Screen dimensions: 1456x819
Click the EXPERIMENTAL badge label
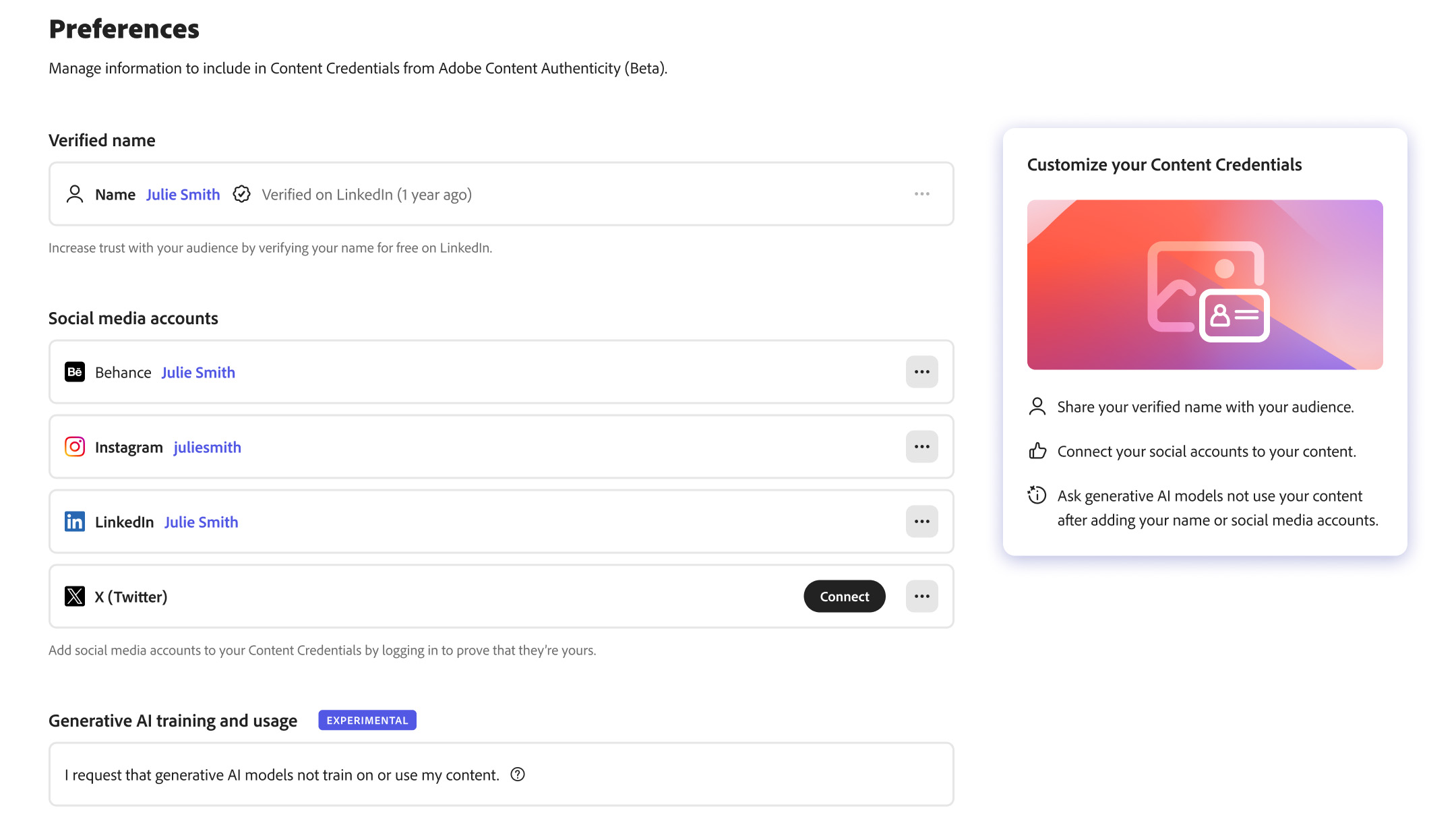[367, 721]
